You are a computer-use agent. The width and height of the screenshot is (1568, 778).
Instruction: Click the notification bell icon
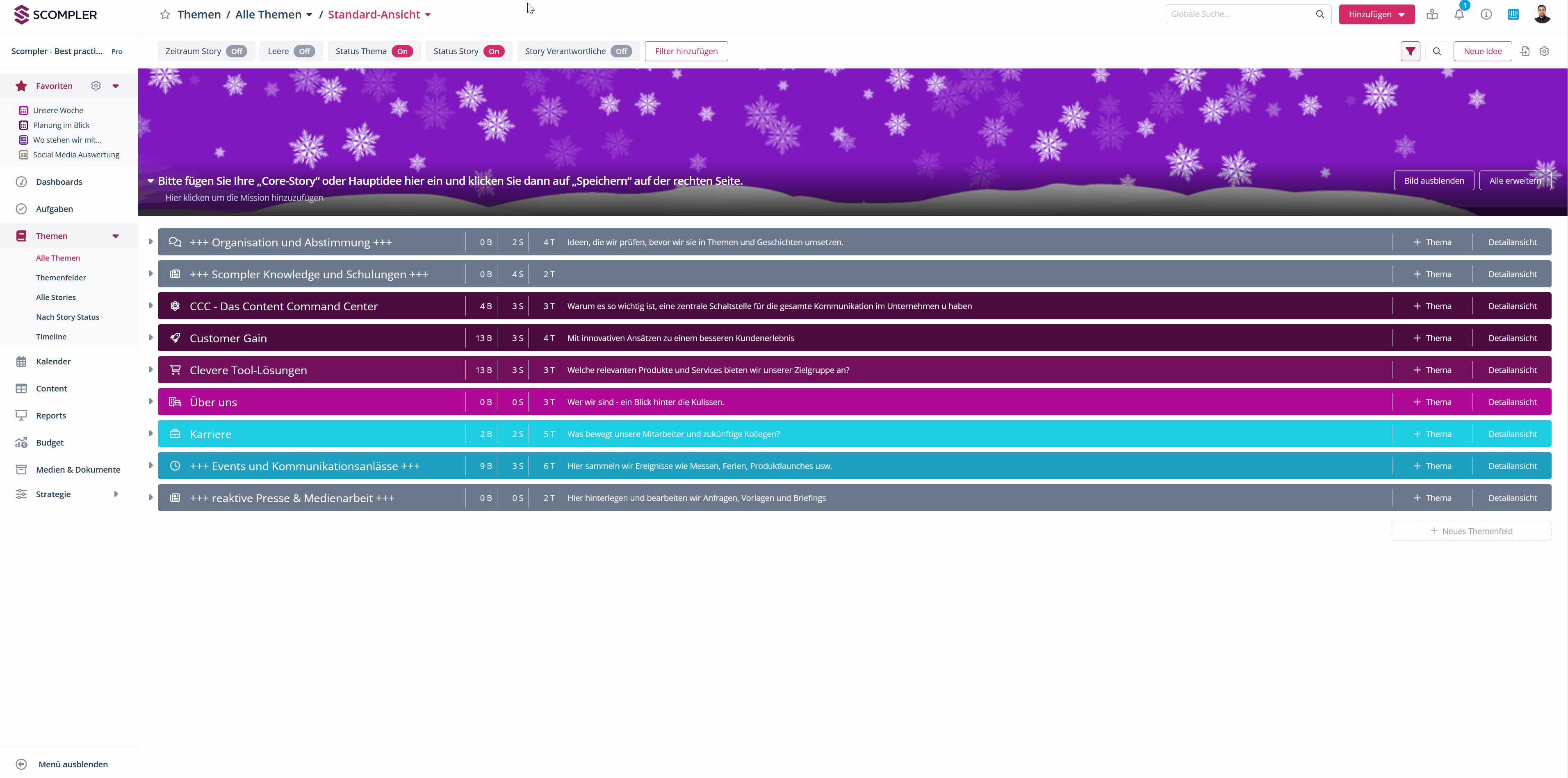(x=1459, y=15)
